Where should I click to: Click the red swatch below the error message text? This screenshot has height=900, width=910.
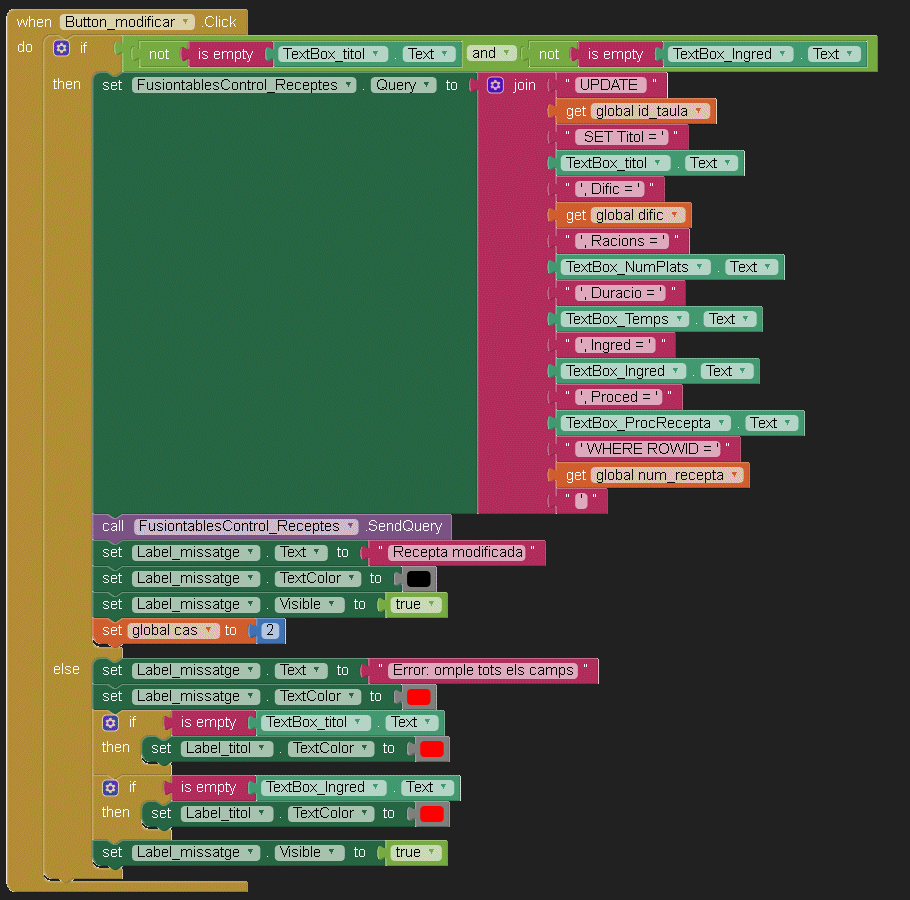418,697
